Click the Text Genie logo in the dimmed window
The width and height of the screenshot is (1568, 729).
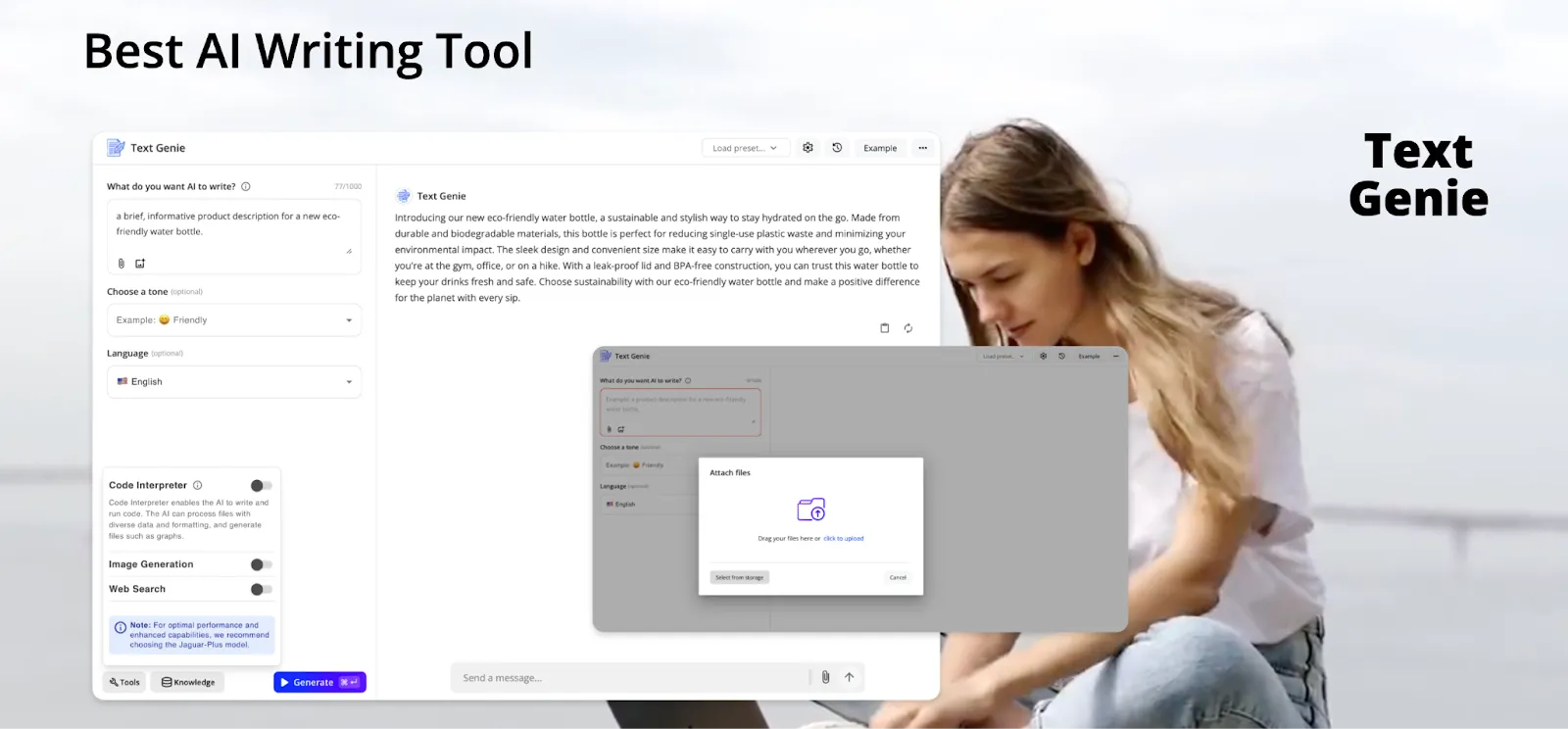(606, 356)
